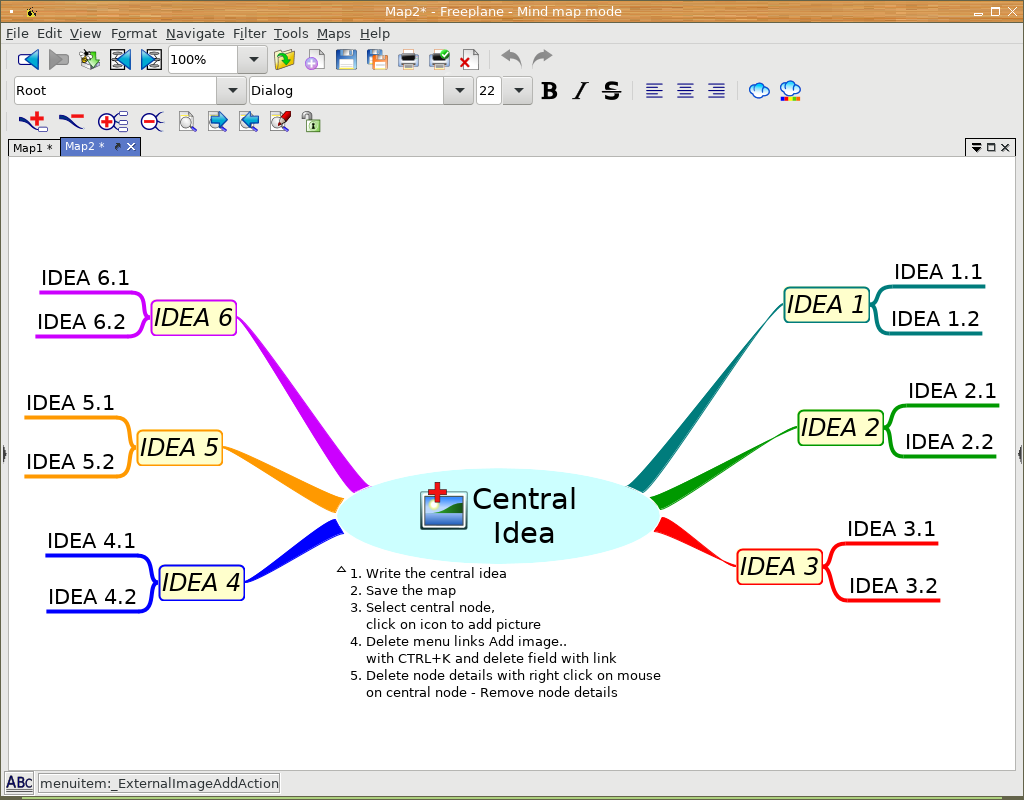Close current map with red X page icon
Screen dimensions: 1024x800
coord(469,59)
